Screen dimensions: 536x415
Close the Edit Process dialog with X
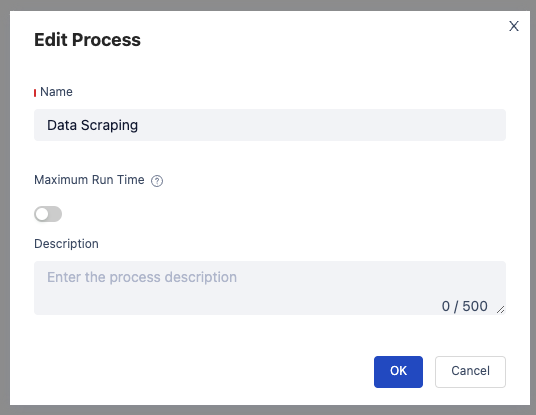(x=514, y=26)
